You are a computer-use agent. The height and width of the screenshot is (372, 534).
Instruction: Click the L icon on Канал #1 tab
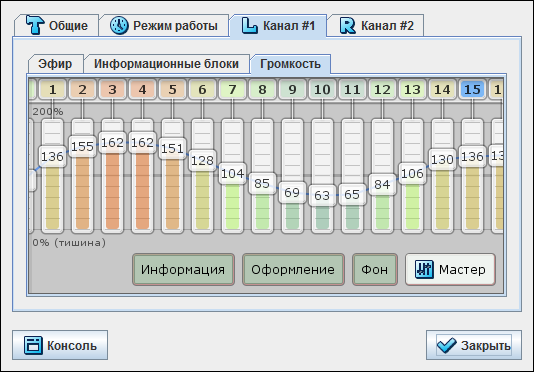(x=250, y=26)
